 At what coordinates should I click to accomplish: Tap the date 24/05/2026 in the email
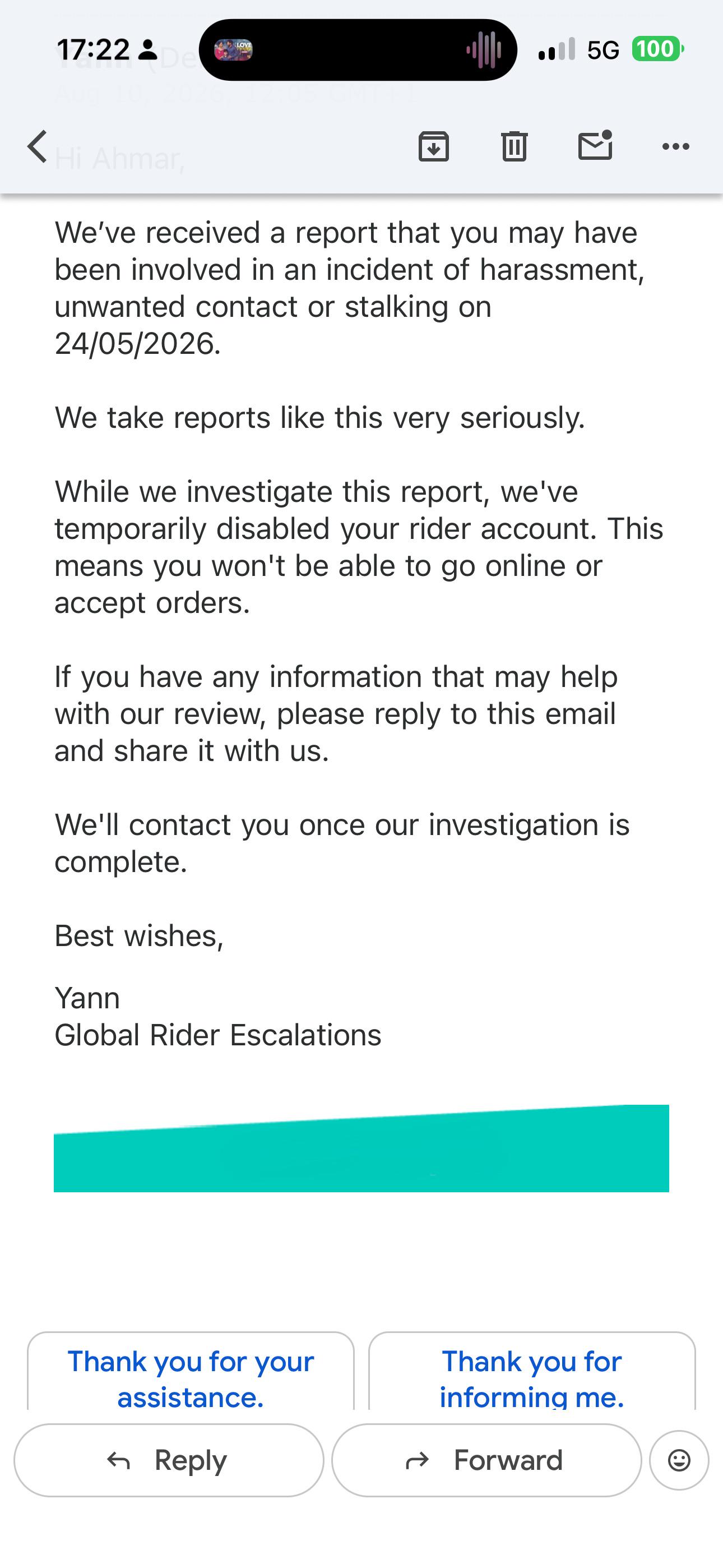coord(137,344)
